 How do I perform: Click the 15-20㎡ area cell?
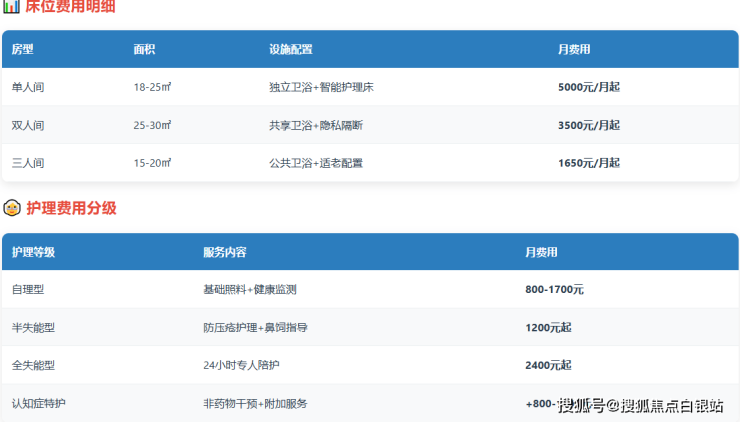152,163
